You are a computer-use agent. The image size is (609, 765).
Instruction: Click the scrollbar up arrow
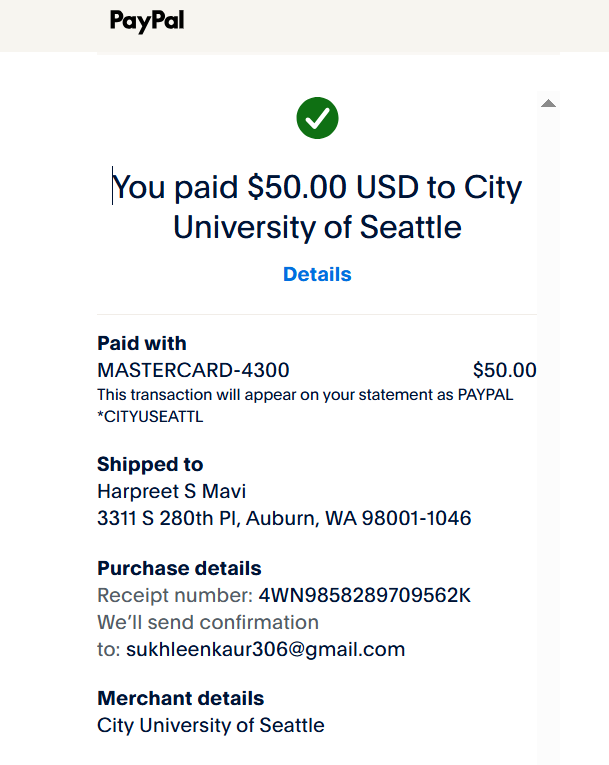tap(548, 103)
